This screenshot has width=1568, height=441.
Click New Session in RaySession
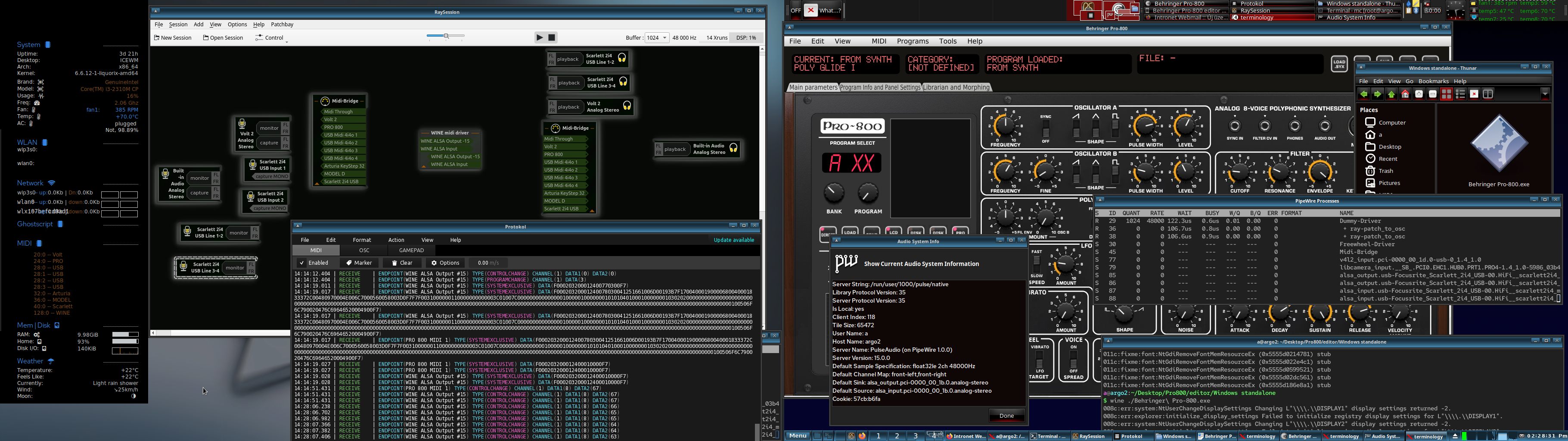173,38
